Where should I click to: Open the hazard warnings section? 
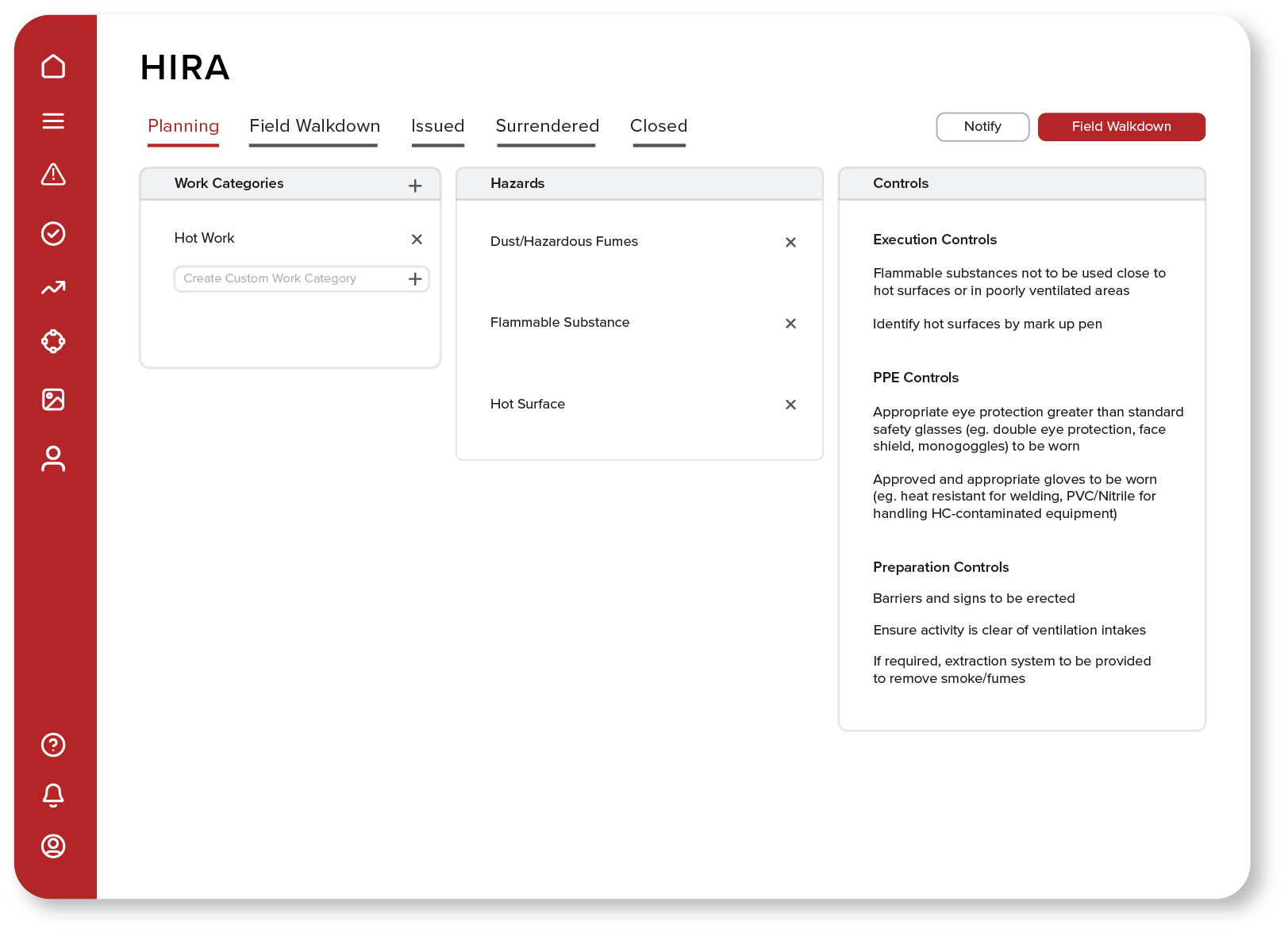pos(53,175)
